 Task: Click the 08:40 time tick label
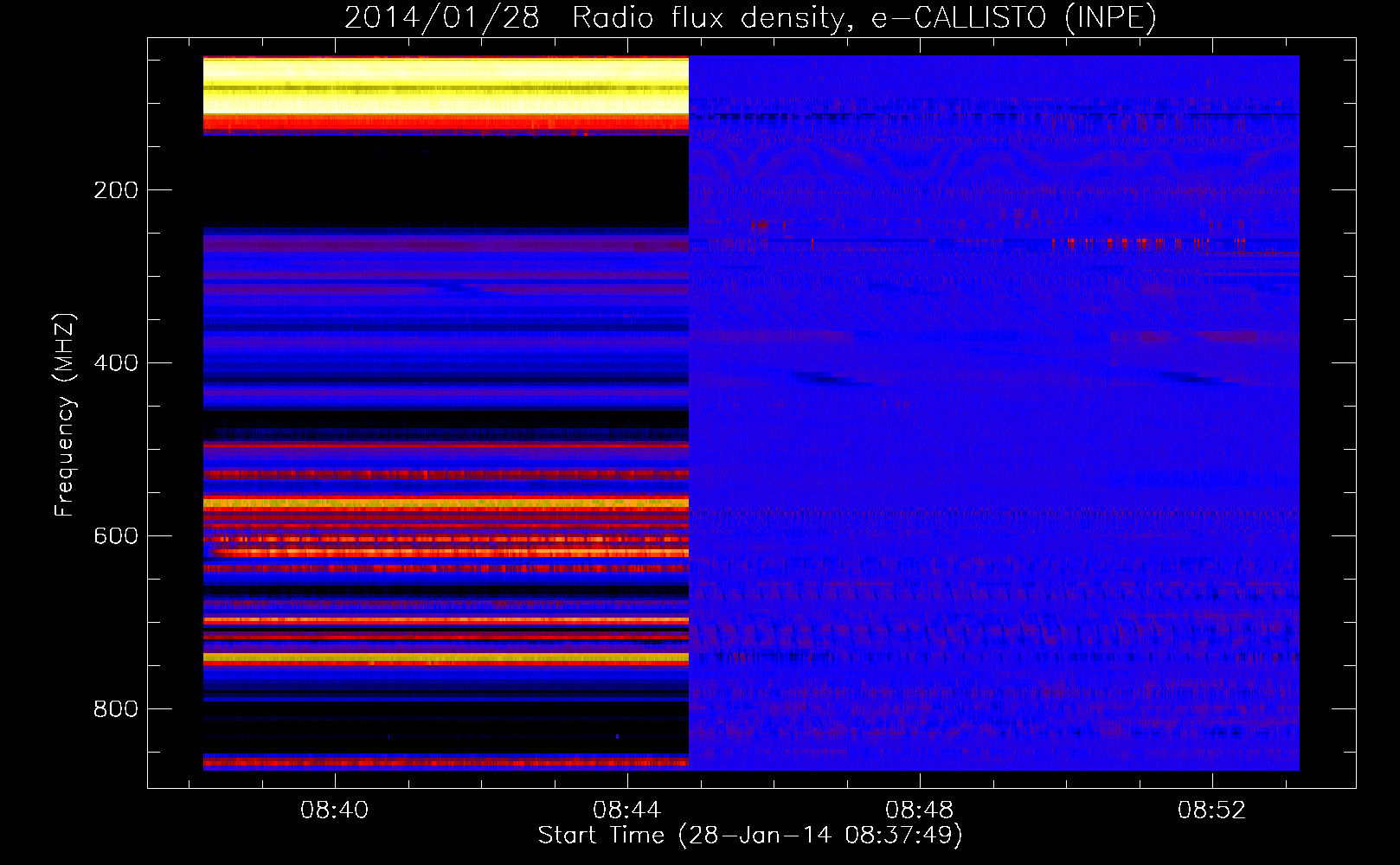point(334,811)
